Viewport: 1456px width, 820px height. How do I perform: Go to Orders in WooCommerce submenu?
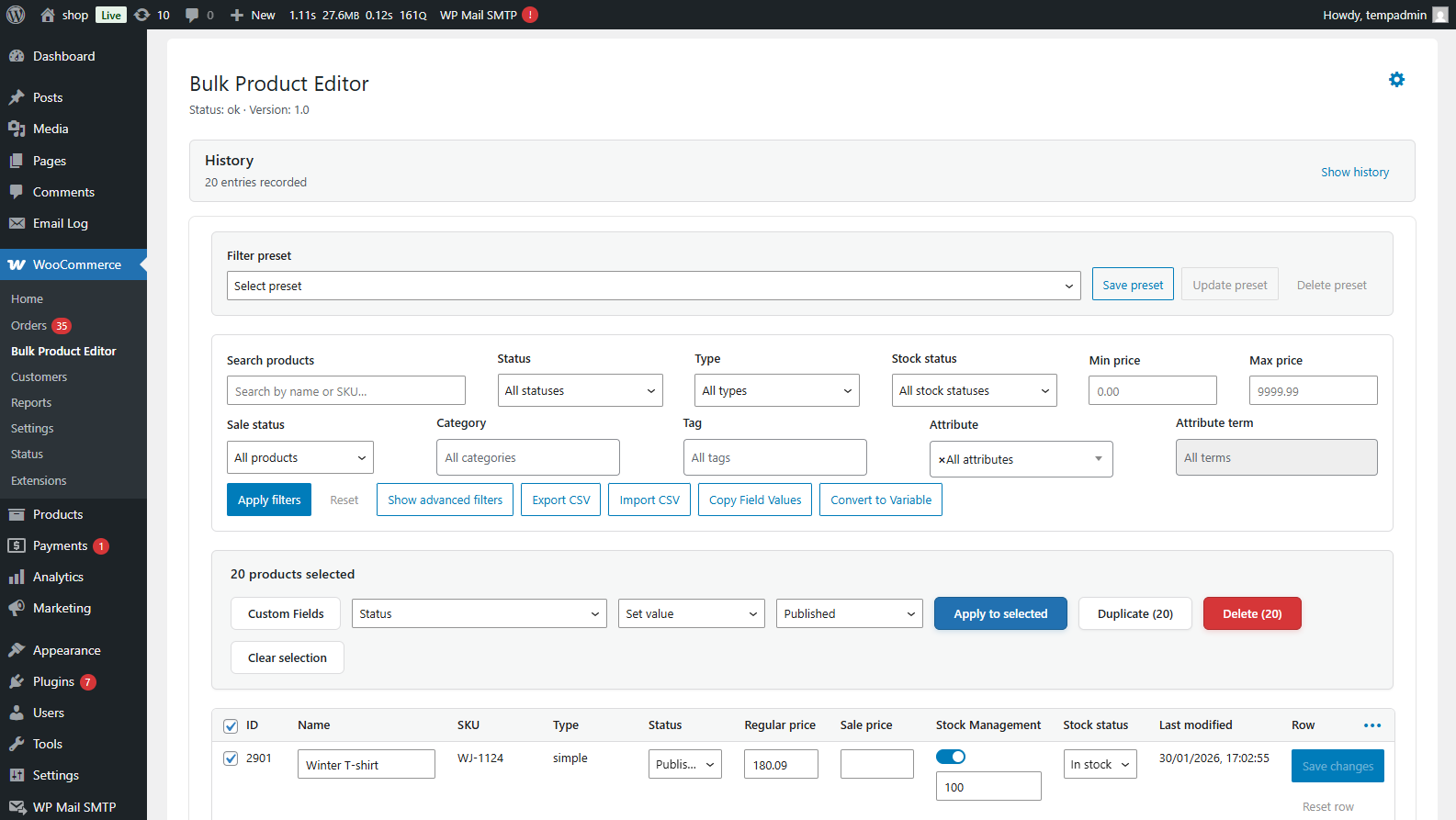point(28,325)
